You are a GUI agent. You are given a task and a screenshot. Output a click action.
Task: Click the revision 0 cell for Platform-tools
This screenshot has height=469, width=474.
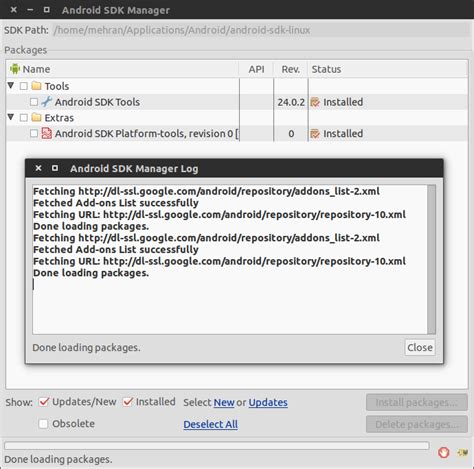(x=291, y=134)
